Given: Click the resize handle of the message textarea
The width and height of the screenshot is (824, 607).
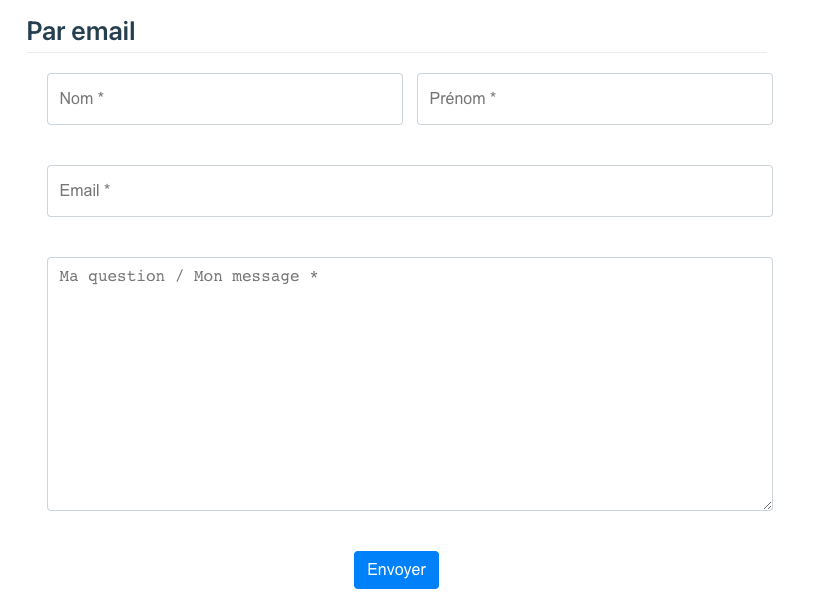Looking at the screenshot, I should 767,503.
